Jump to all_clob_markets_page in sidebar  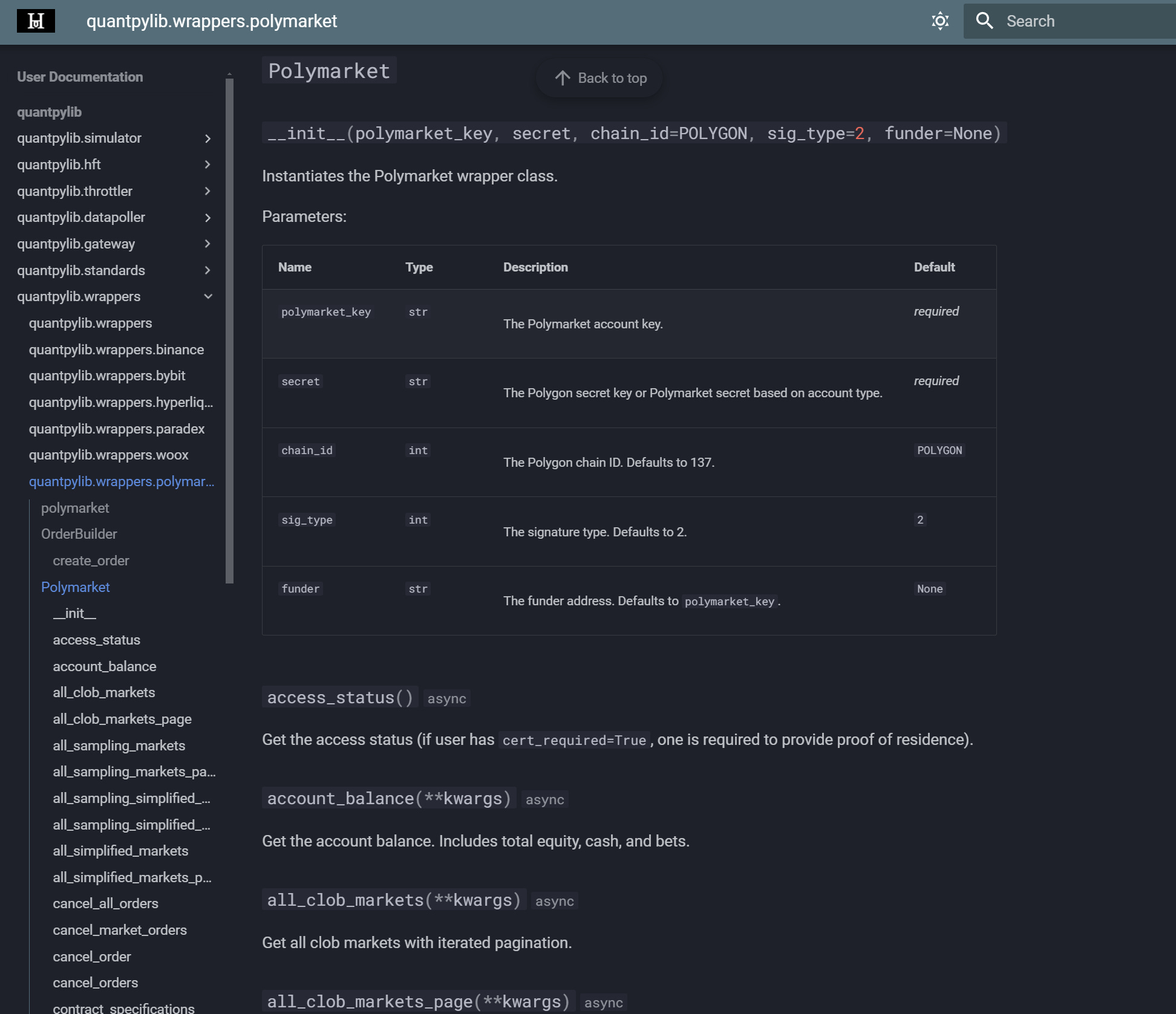122,719
